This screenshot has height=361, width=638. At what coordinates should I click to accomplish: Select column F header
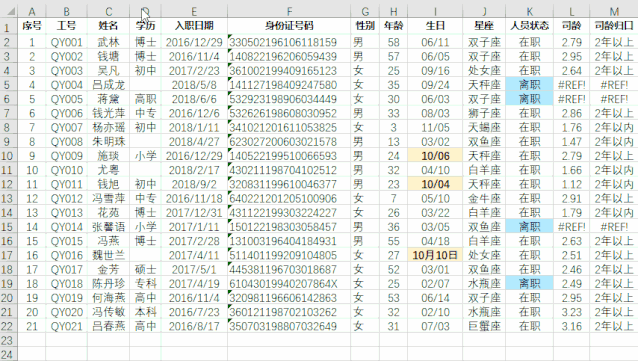pyautogui.click(x=289, y=11)
